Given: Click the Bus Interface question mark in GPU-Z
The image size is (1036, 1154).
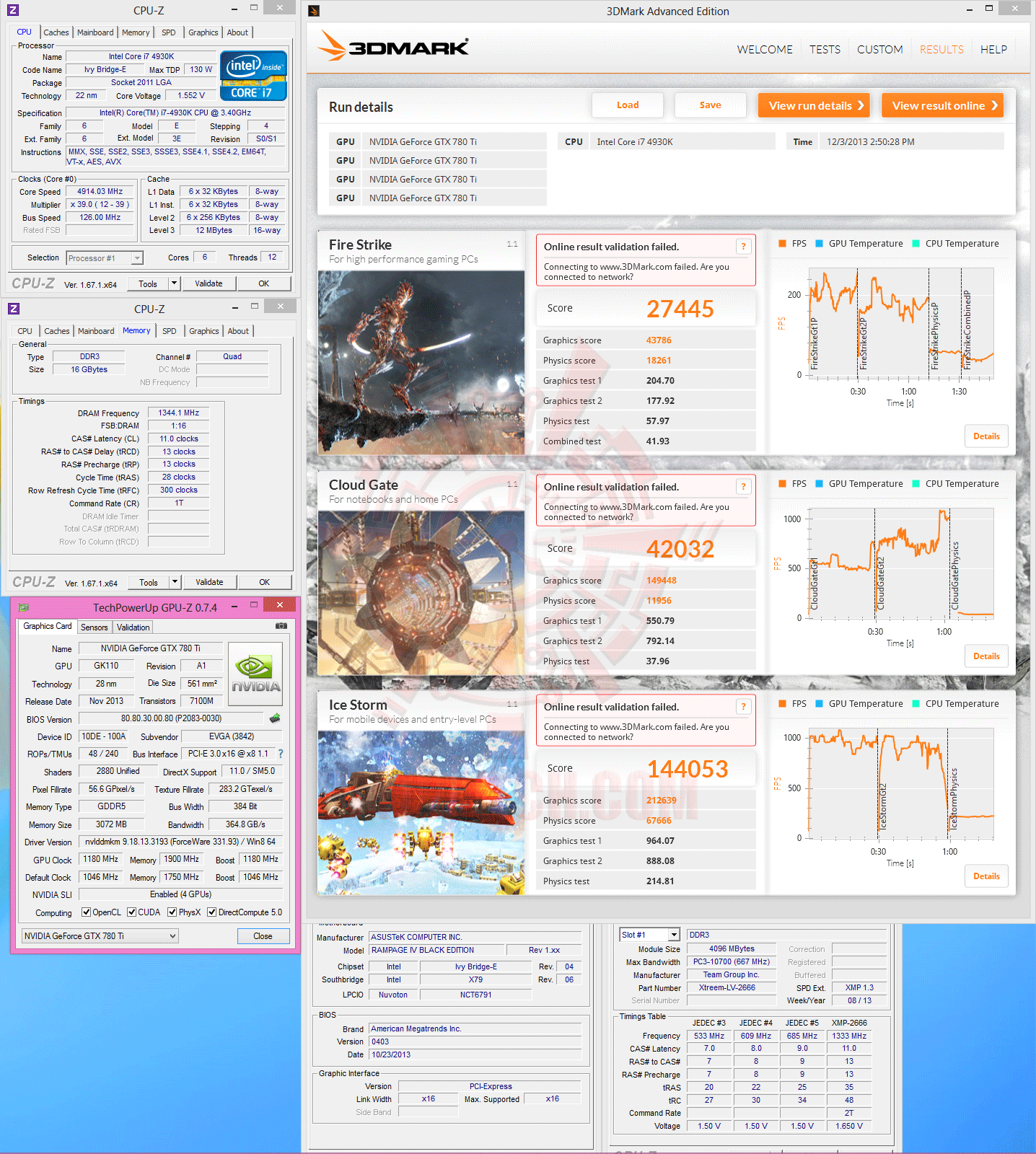Looking at the screenshot, I should pyautogui.click(x=281, y=754).
